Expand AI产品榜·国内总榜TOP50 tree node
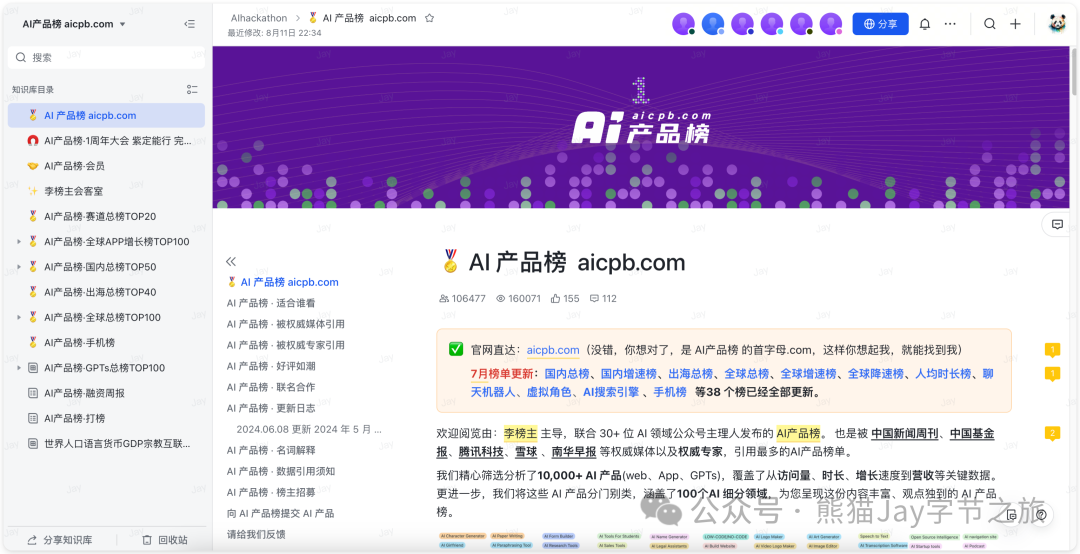 tap(19, 267)
